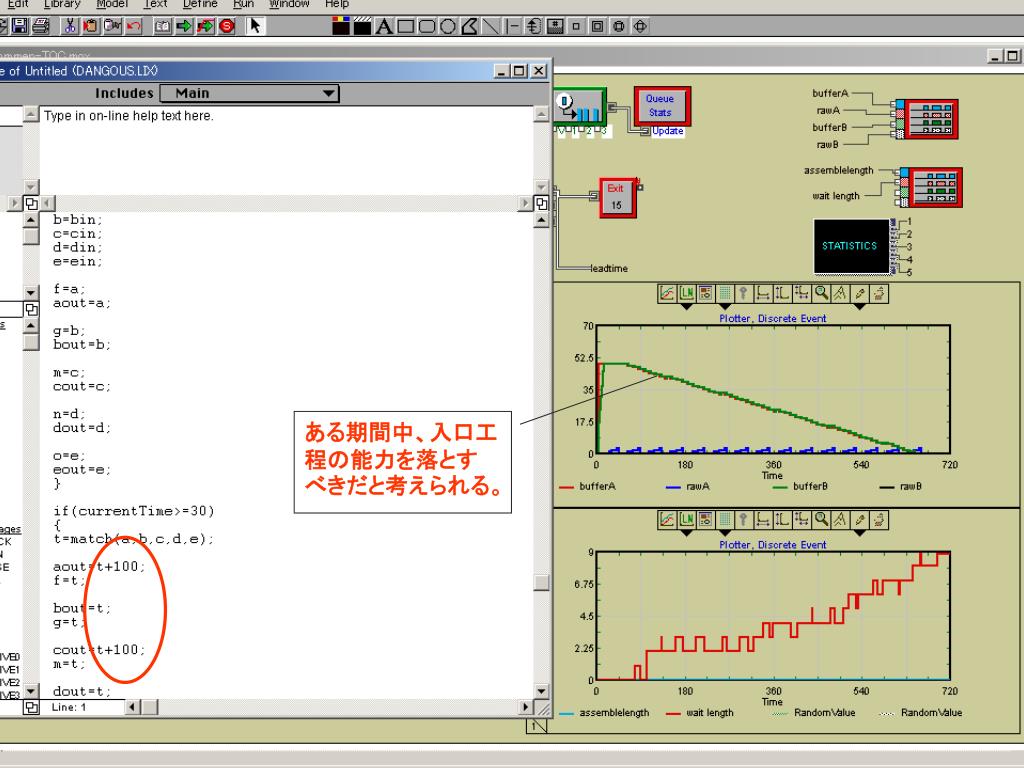Open the pattern swatch in the toolbar
Image resolution: width=1024 pixels, height=768 pixels.
(x=362, y=27)
